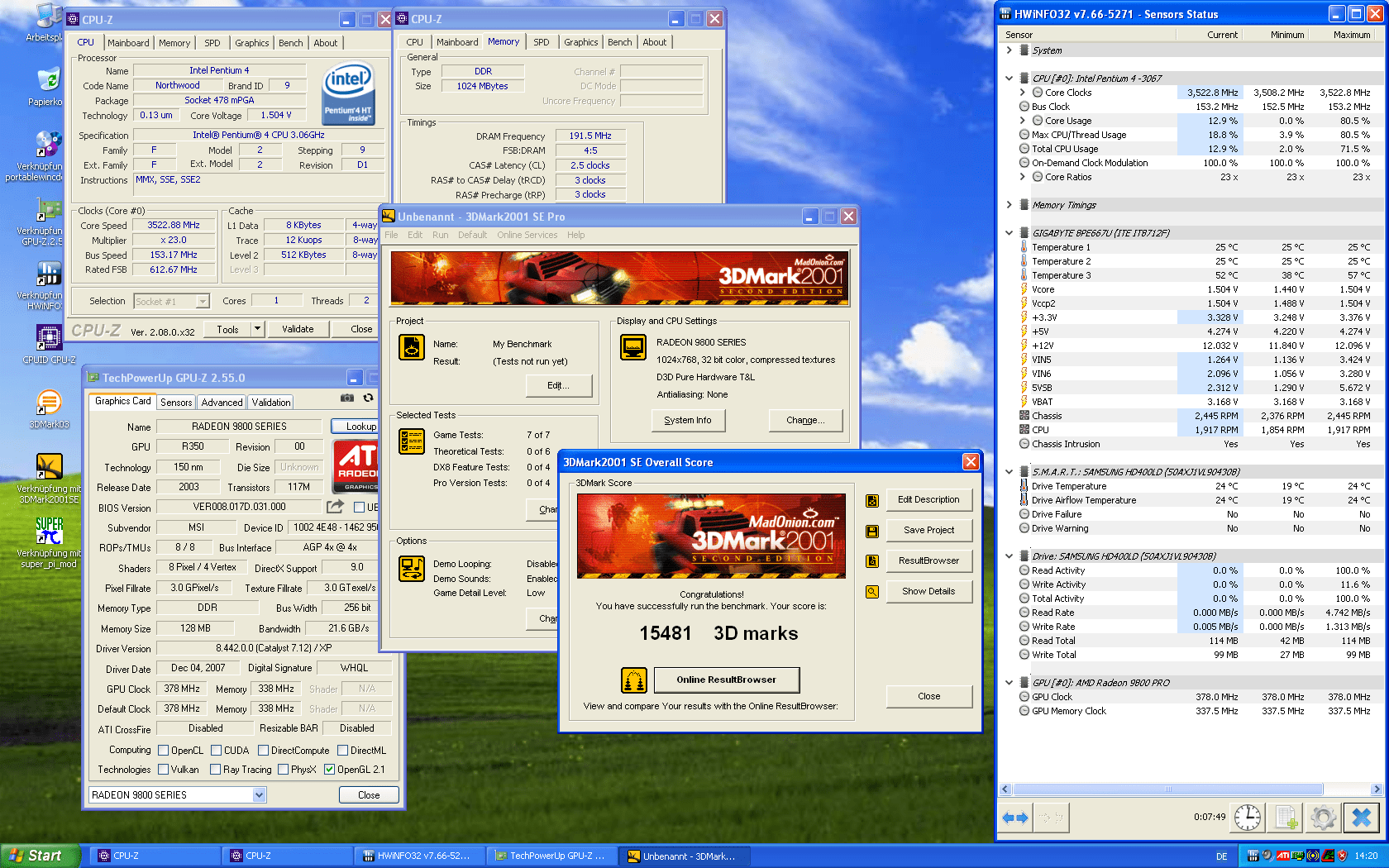Click the GPU-Z refresh arrows icon
The width and height of the screenshot is (1389, 868).
point(368,398)
